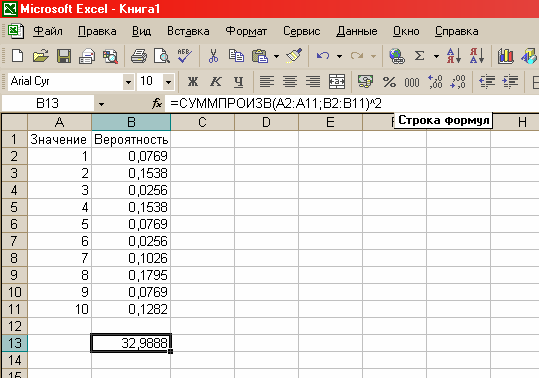Select the Значение header cell
This screenshot has width=539, height=378.
(x=59, y=139)
